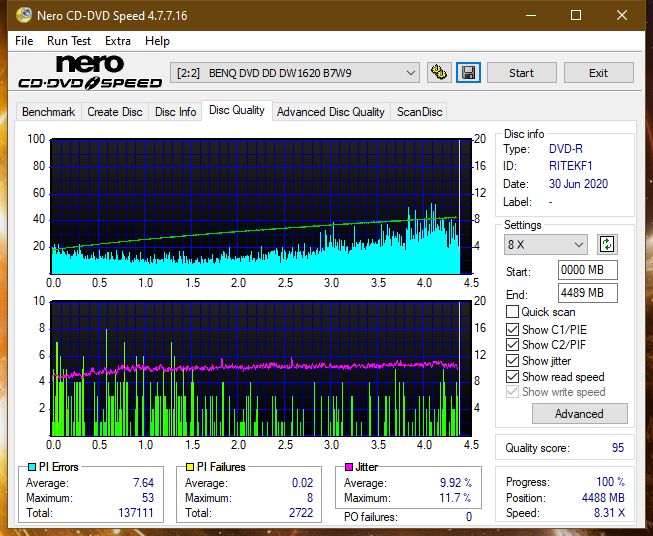Screen dimensions: 653x536
Task: Expand the 8 X speed dropdown
Action: pos(546,244)
